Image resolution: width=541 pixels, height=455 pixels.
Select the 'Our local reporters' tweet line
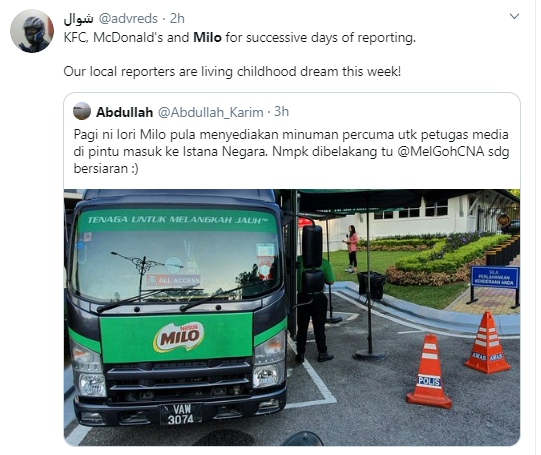(x=232, y=71)
